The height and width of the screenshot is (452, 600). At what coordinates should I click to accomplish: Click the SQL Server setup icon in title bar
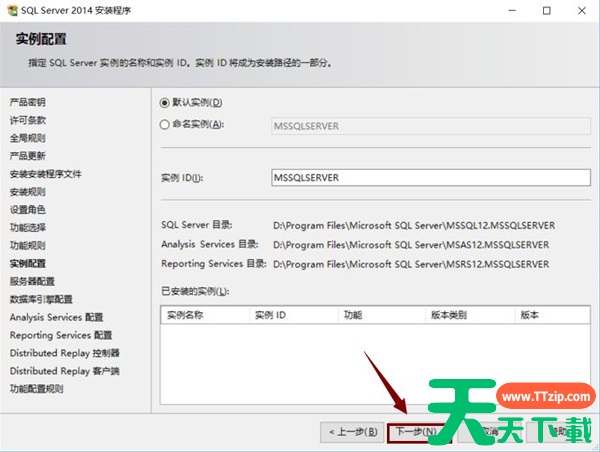pos(12,11)
